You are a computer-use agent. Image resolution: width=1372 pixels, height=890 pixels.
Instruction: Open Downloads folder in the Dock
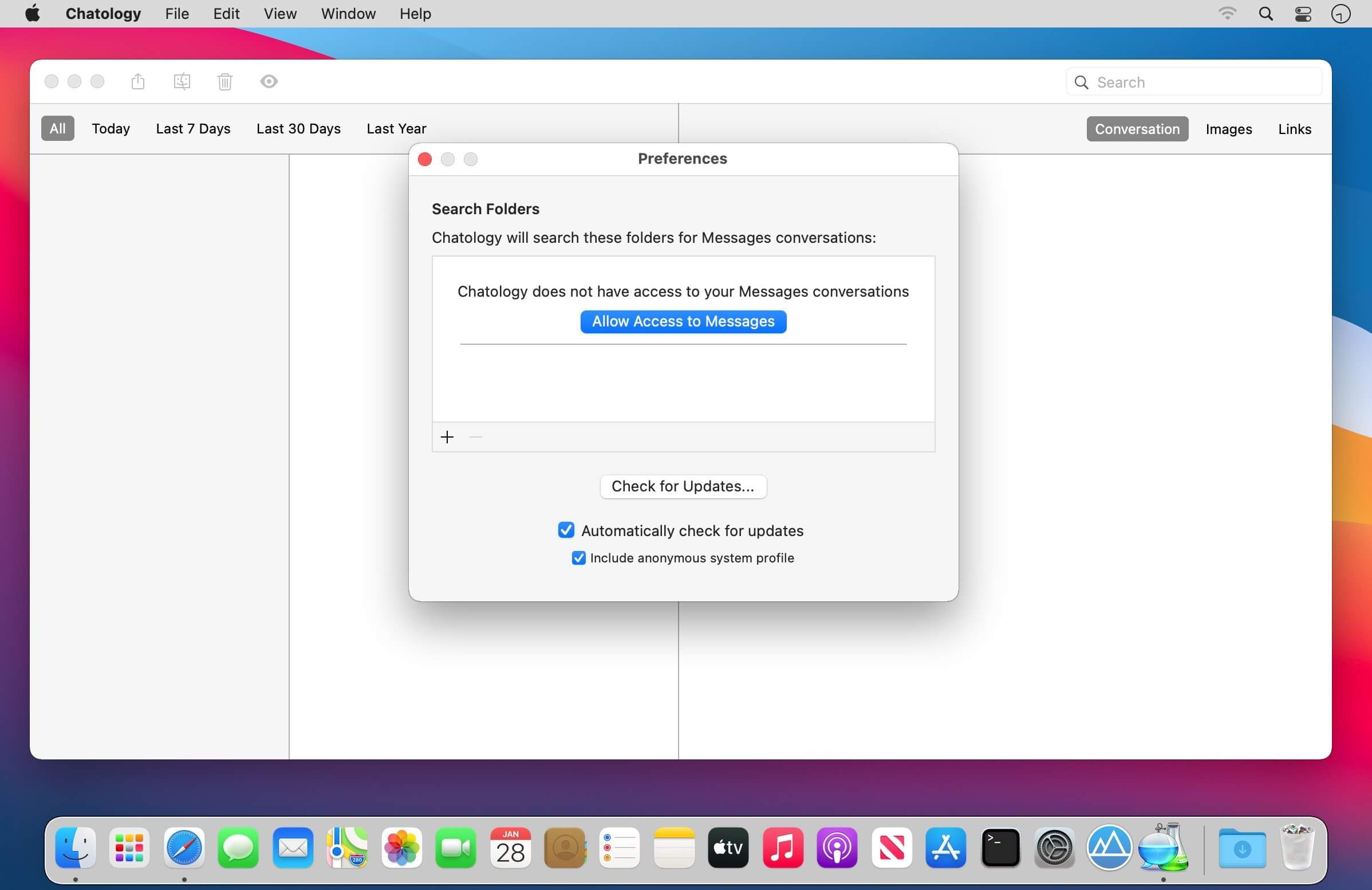(1242, 848)
